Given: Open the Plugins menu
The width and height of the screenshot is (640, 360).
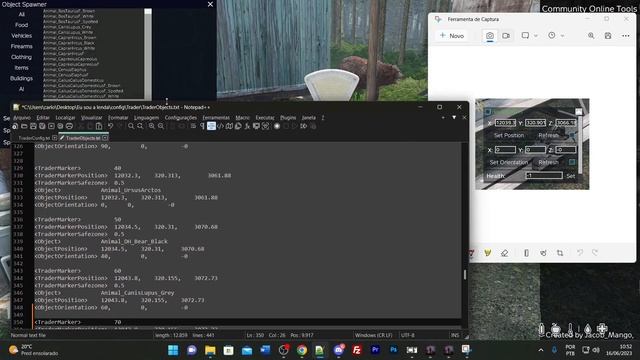Looking at the screenshot, I should [x=288, y=118].
